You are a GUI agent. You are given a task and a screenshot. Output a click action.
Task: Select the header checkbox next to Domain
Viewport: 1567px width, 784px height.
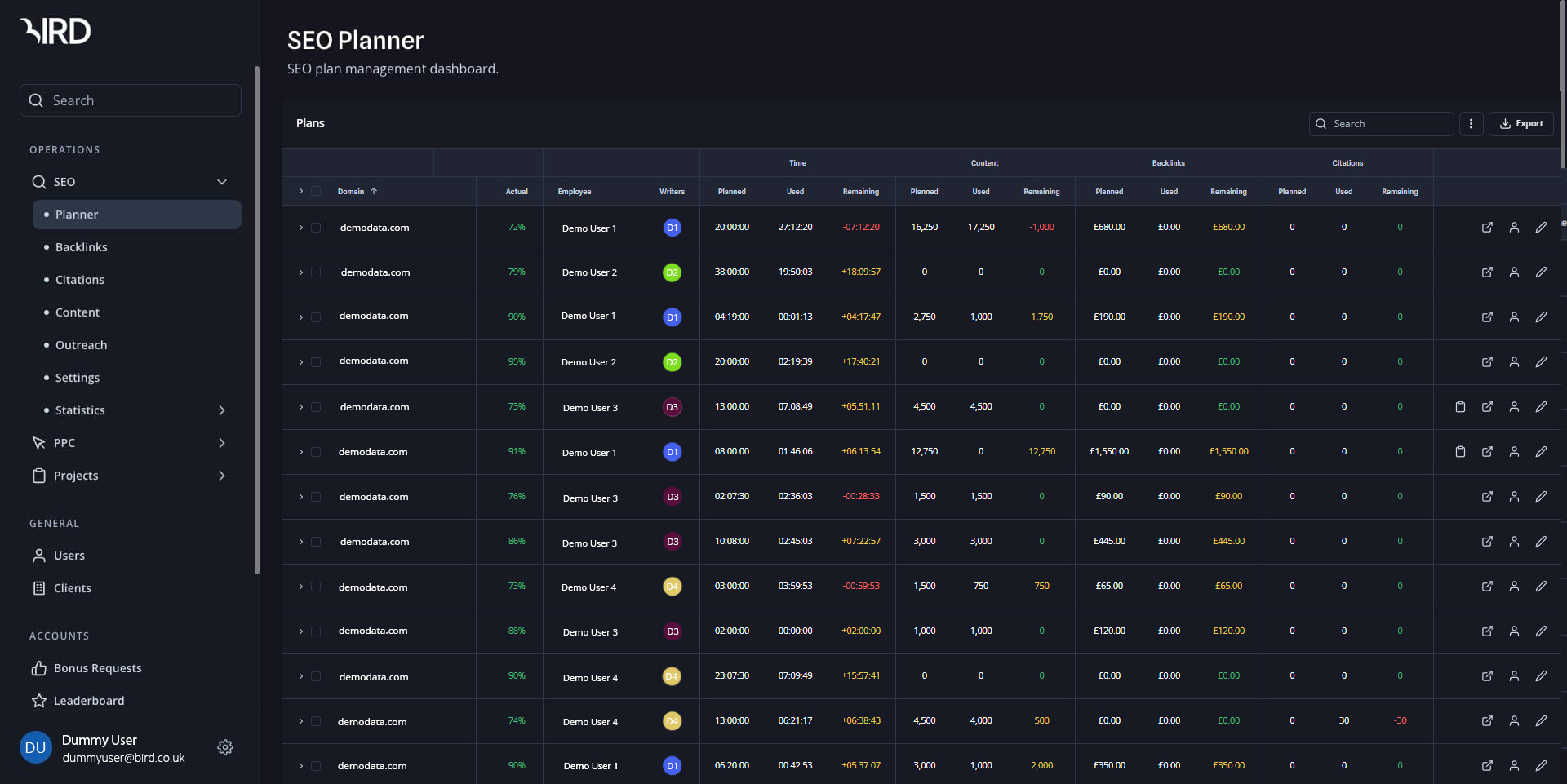pos(316,192)
